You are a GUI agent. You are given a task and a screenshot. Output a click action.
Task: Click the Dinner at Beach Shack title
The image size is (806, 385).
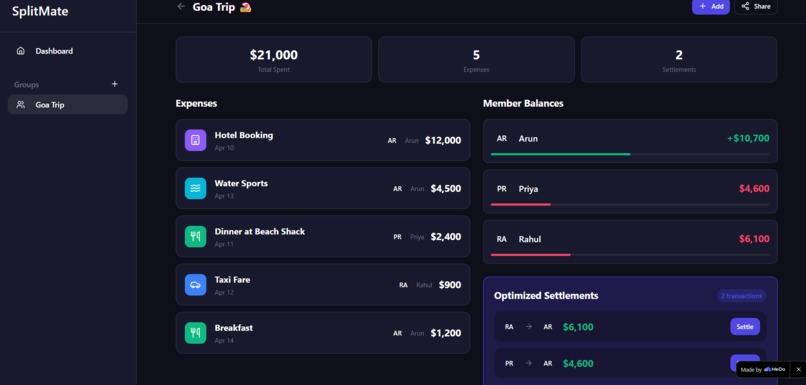pyautogui.click(x=260, y=232)
